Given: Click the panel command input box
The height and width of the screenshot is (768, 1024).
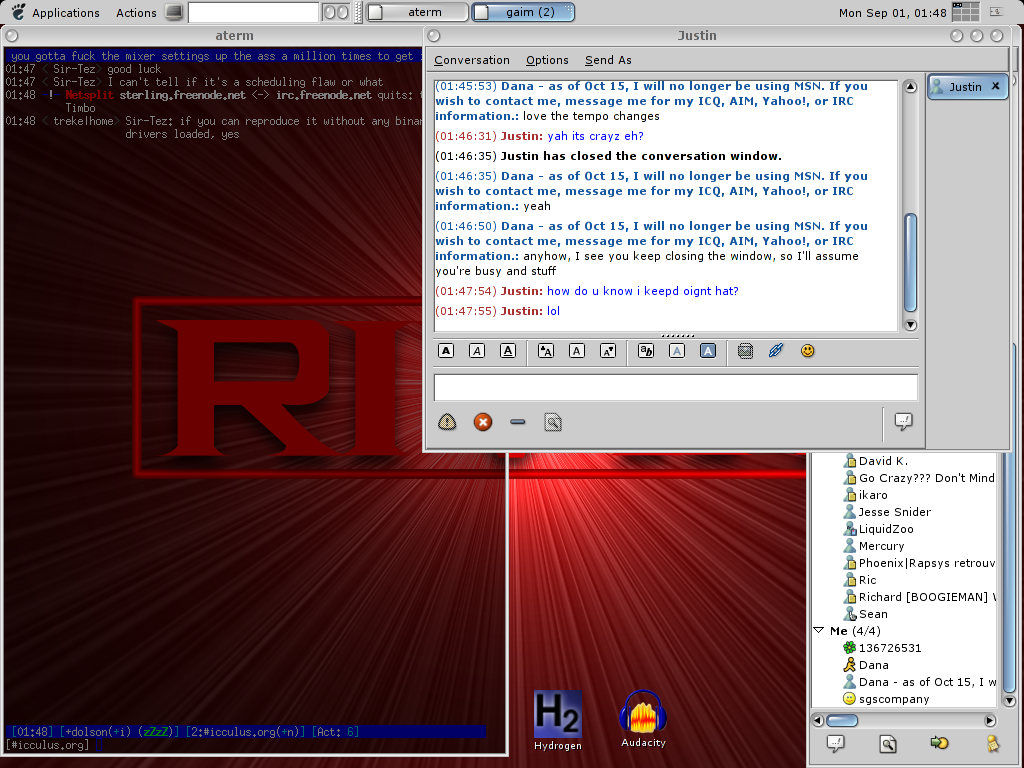Looking at the screenshot, I should coord(253,12).
